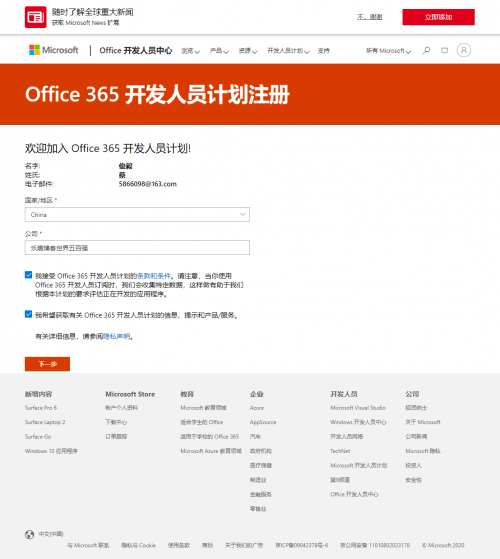Click the Microsoft logo
Image resolution: width=500 pixels, height=559 pixels.
[x=53, y=50]
